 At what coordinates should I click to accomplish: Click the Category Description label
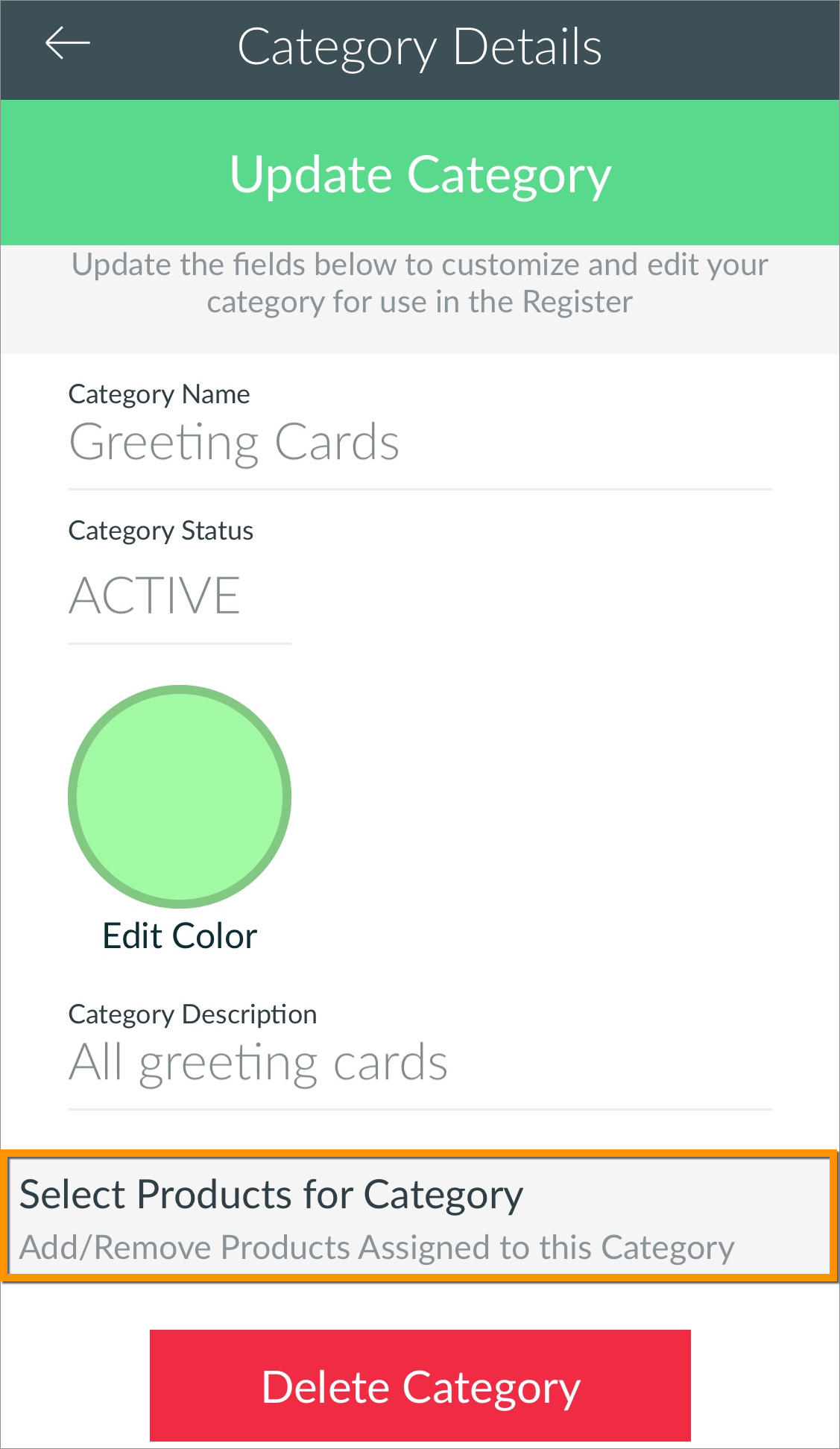[x=192, y=1014]
